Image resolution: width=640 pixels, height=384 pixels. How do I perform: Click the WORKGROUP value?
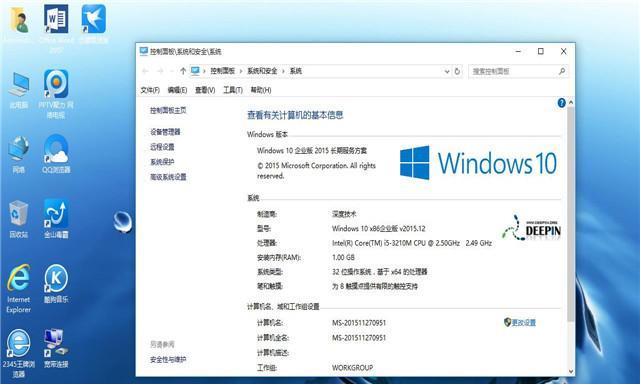tap(352, 368)
